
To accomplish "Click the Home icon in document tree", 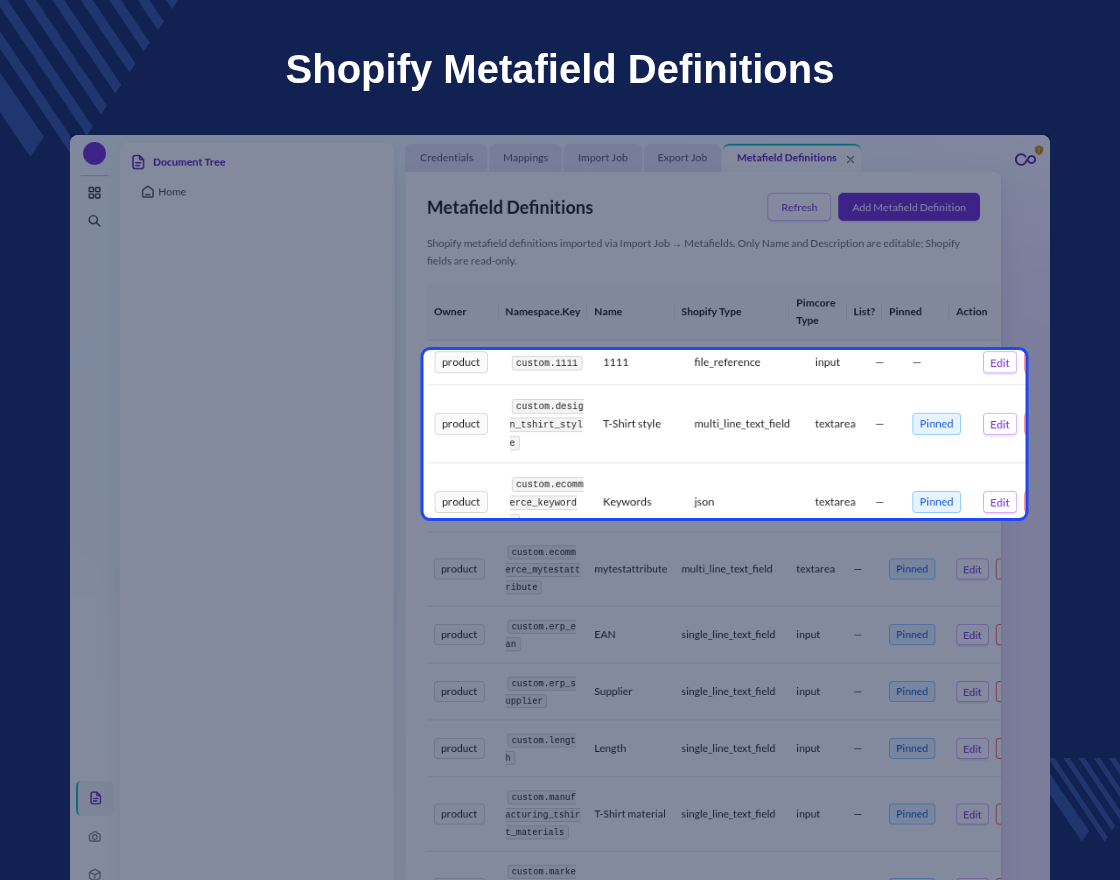I will [x=148, y=191].
